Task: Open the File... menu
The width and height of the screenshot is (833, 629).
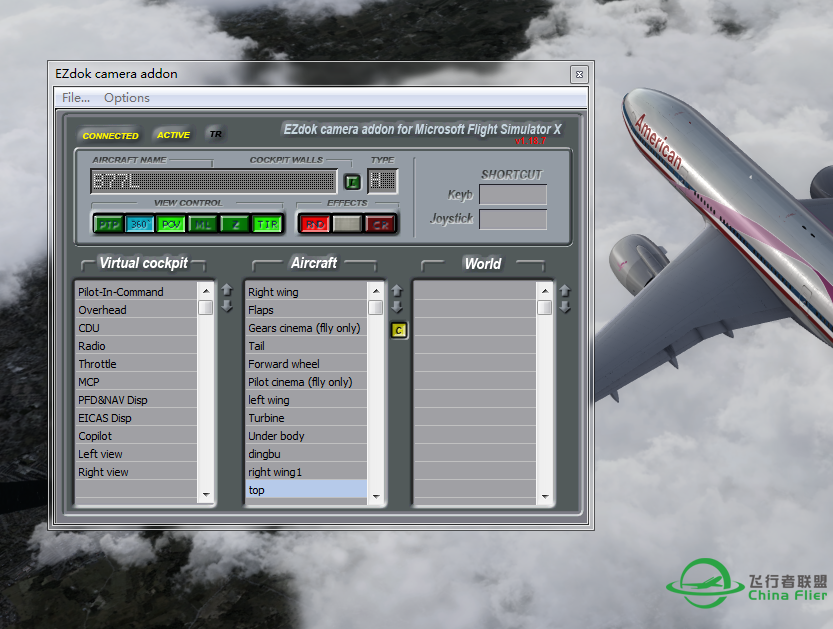Action: (x=76, y=98)
